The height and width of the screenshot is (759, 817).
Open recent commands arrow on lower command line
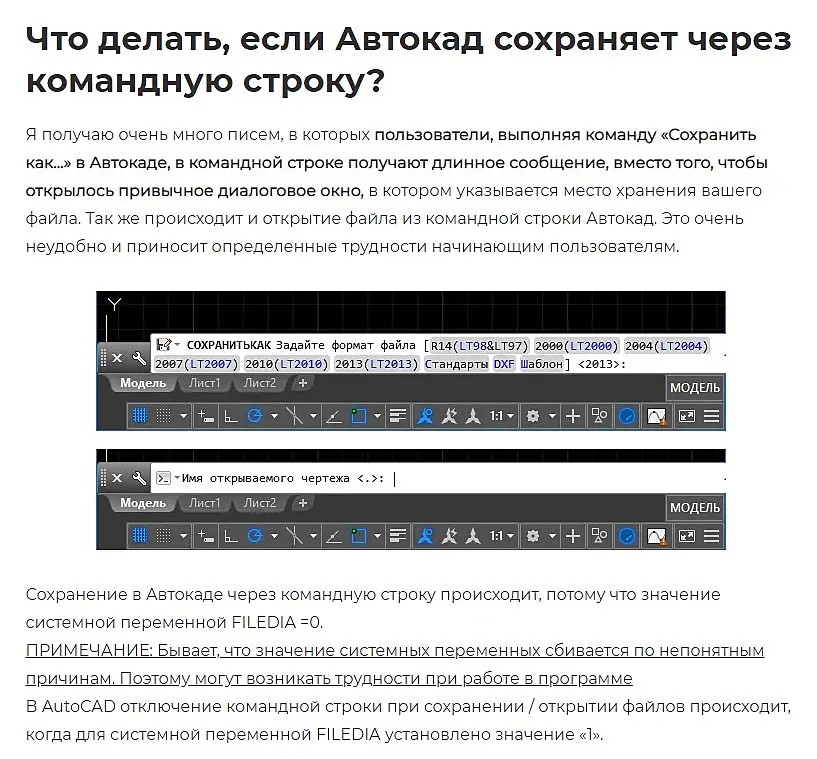click(x=177, y=477)
